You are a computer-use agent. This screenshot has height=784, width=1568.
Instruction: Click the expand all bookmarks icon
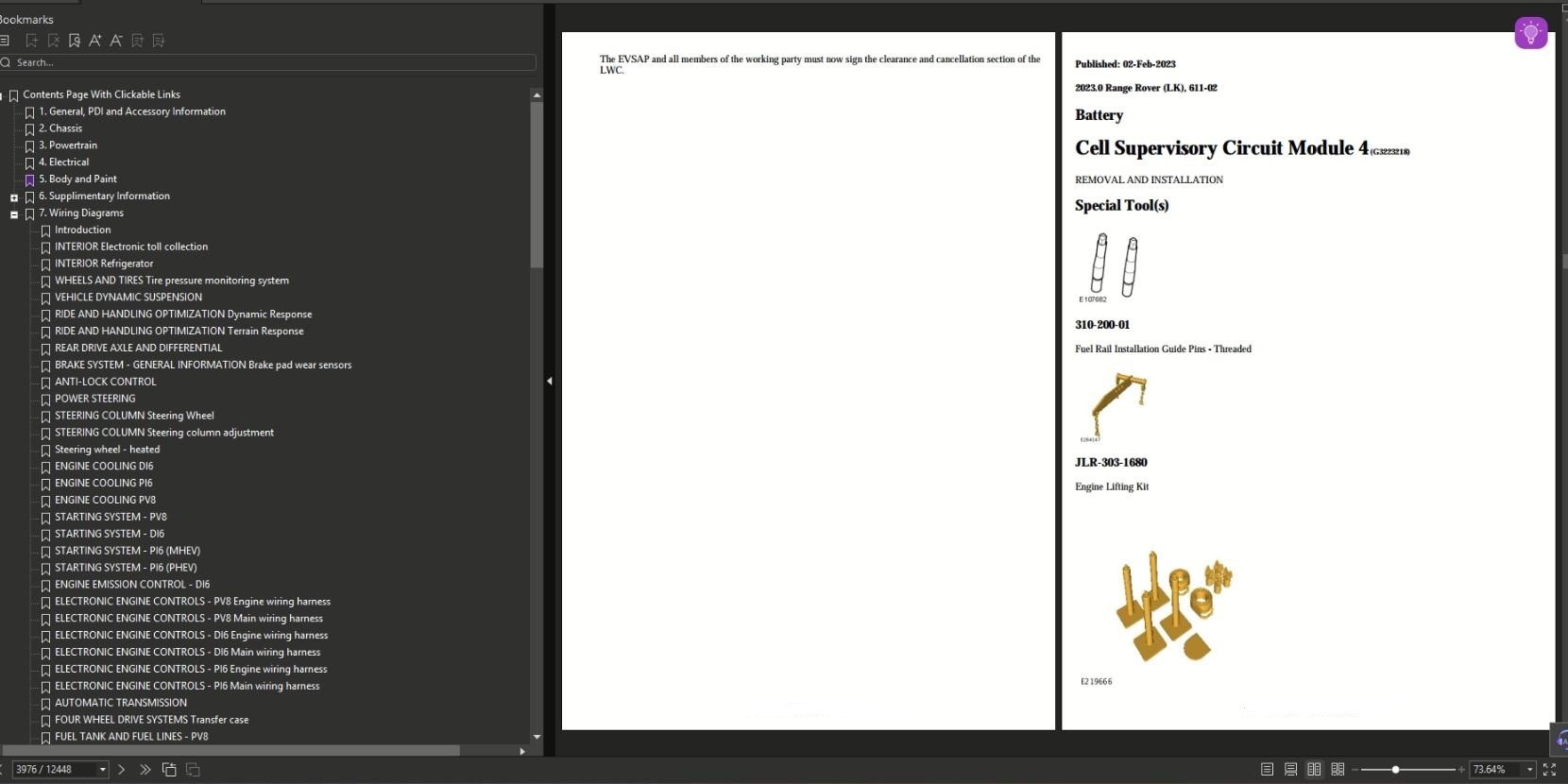tap(137, 41)
